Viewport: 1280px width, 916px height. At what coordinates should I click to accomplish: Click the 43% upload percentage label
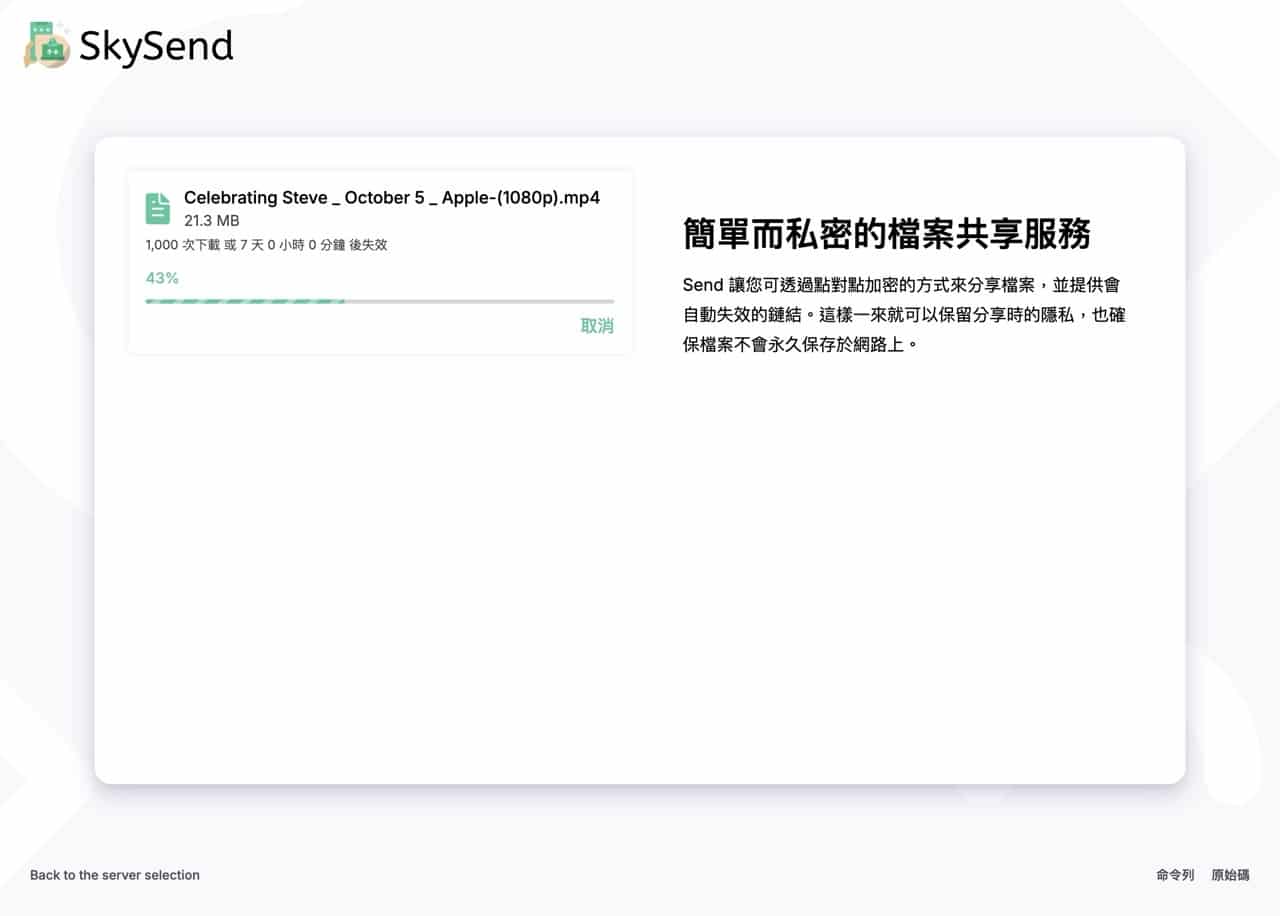pyautogui.click(x=162, y=278)
